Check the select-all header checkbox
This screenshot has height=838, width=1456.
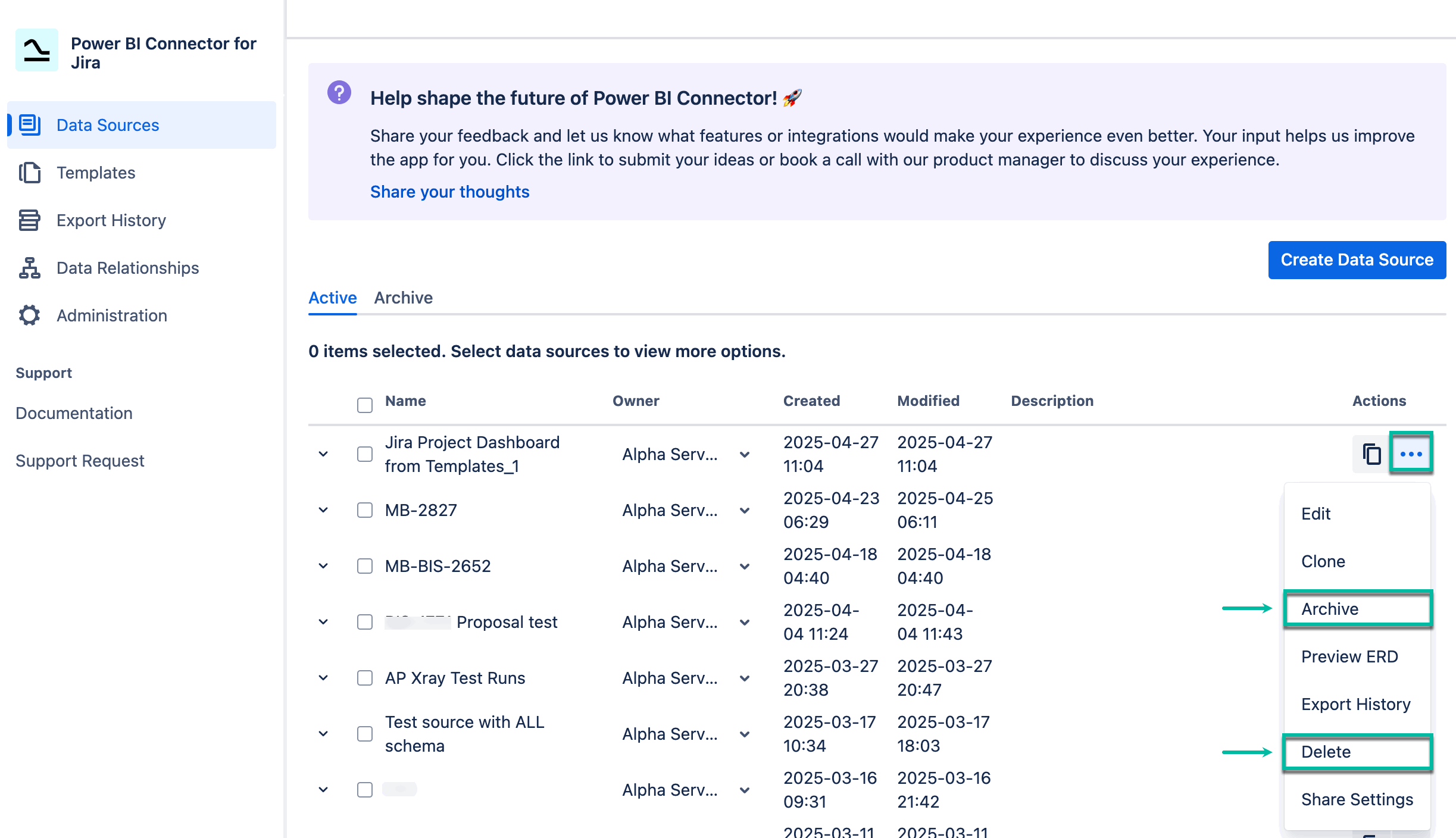[x=364, y=404]
